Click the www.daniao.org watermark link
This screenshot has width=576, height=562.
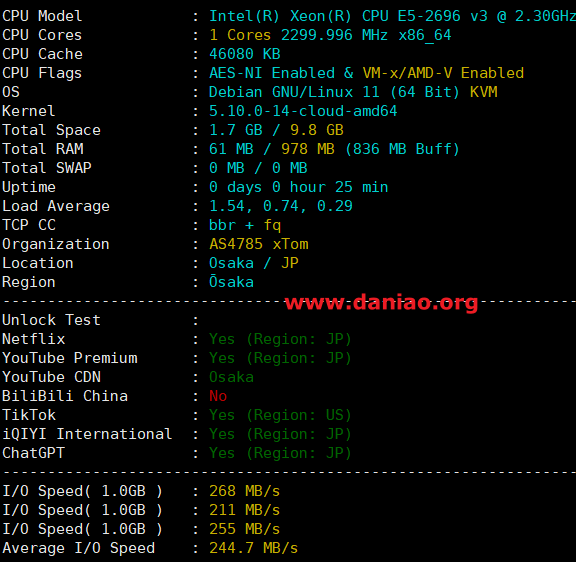tap(381, 303)
